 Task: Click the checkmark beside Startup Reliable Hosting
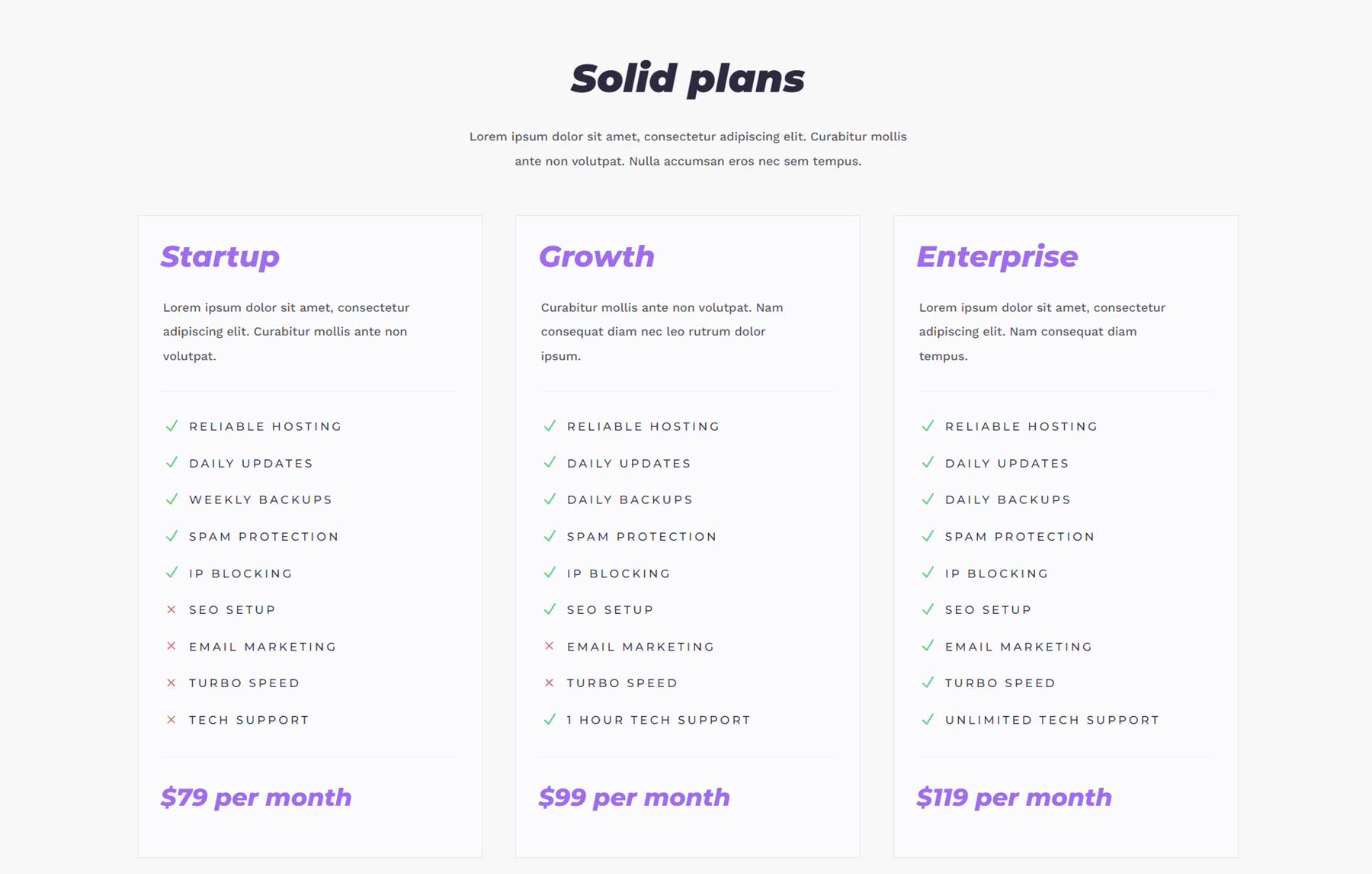tap(171, 426)
